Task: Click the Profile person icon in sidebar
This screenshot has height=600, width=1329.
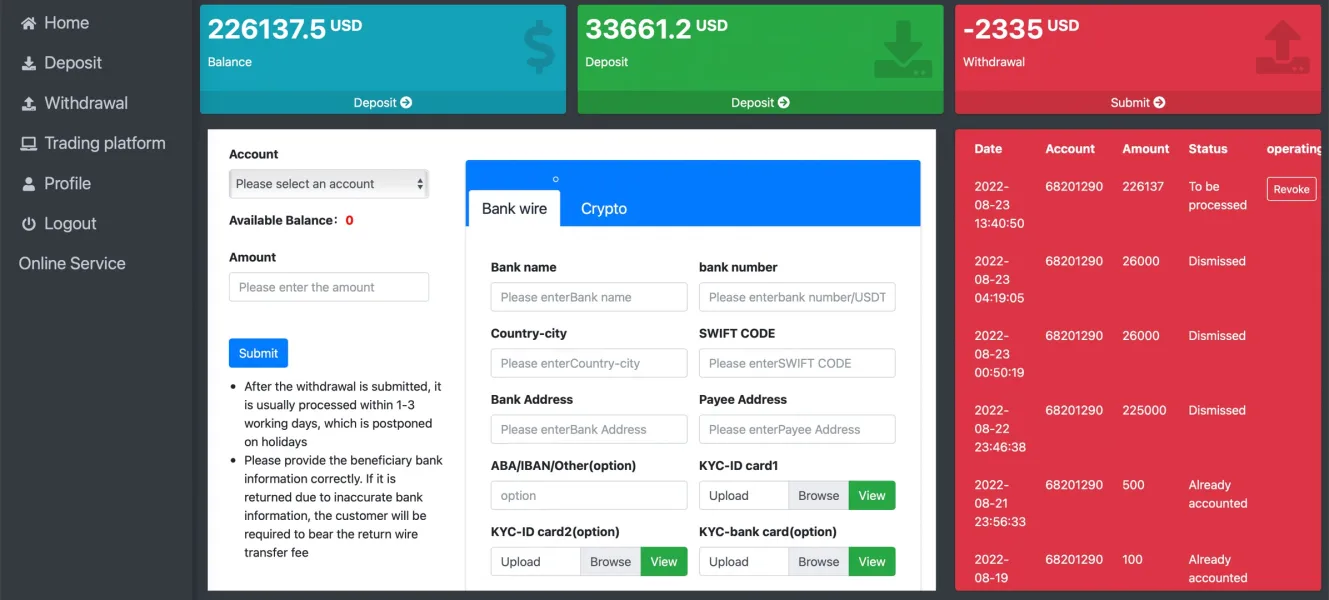Action: click(x=28, y=184)
